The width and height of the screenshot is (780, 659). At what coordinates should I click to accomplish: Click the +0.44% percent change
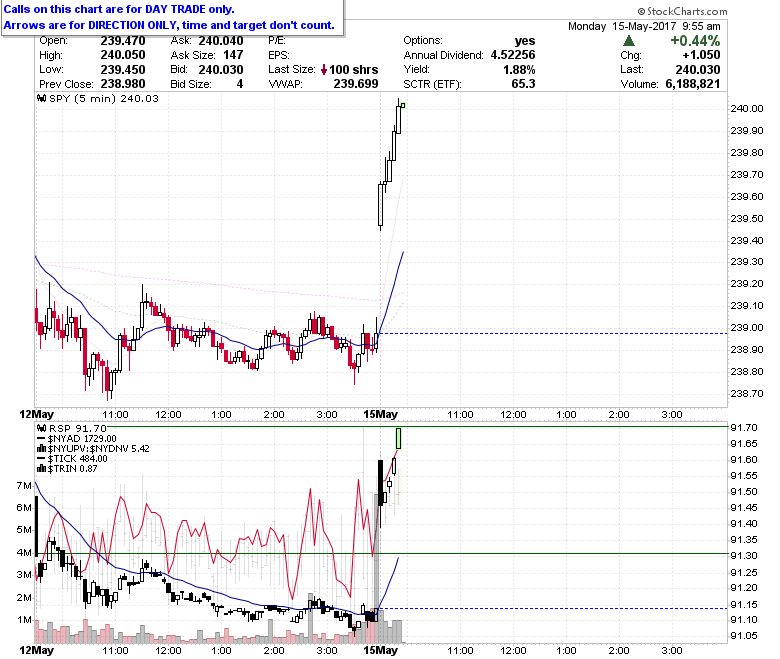pos(695,41)
